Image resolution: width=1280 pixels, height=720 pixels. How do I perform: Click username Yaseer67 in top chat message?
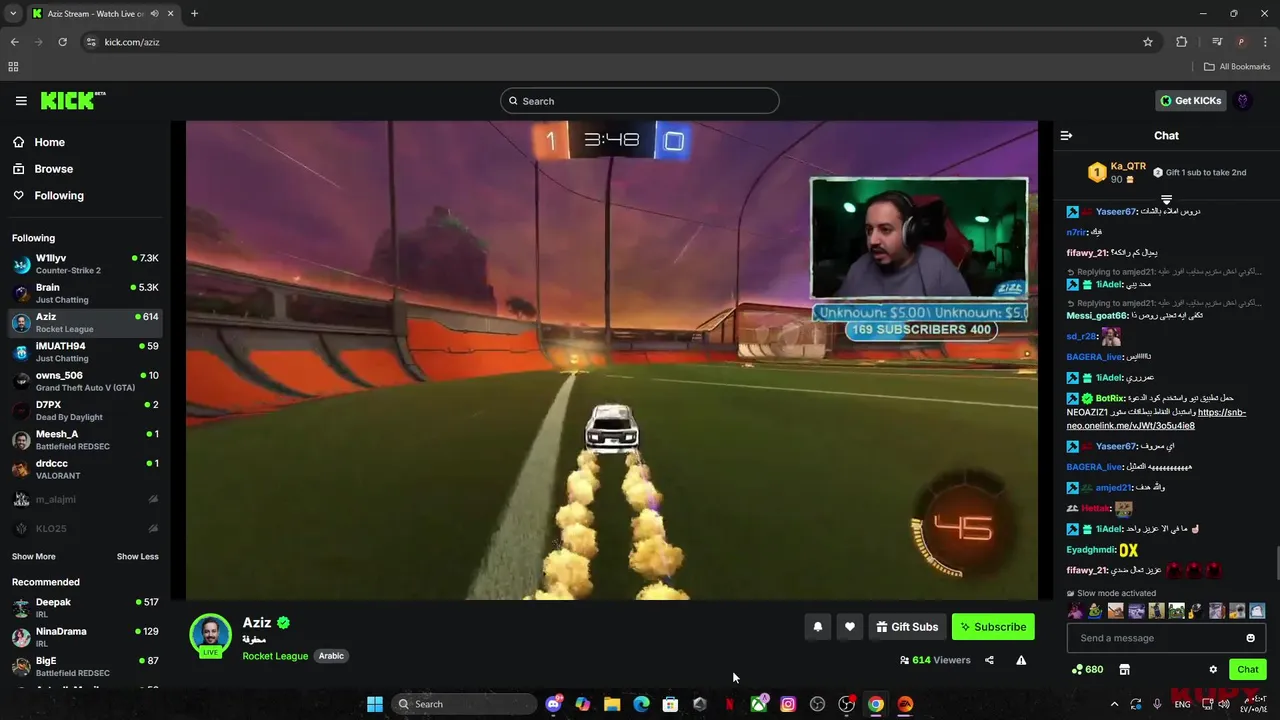click(x=1116, y=212)
